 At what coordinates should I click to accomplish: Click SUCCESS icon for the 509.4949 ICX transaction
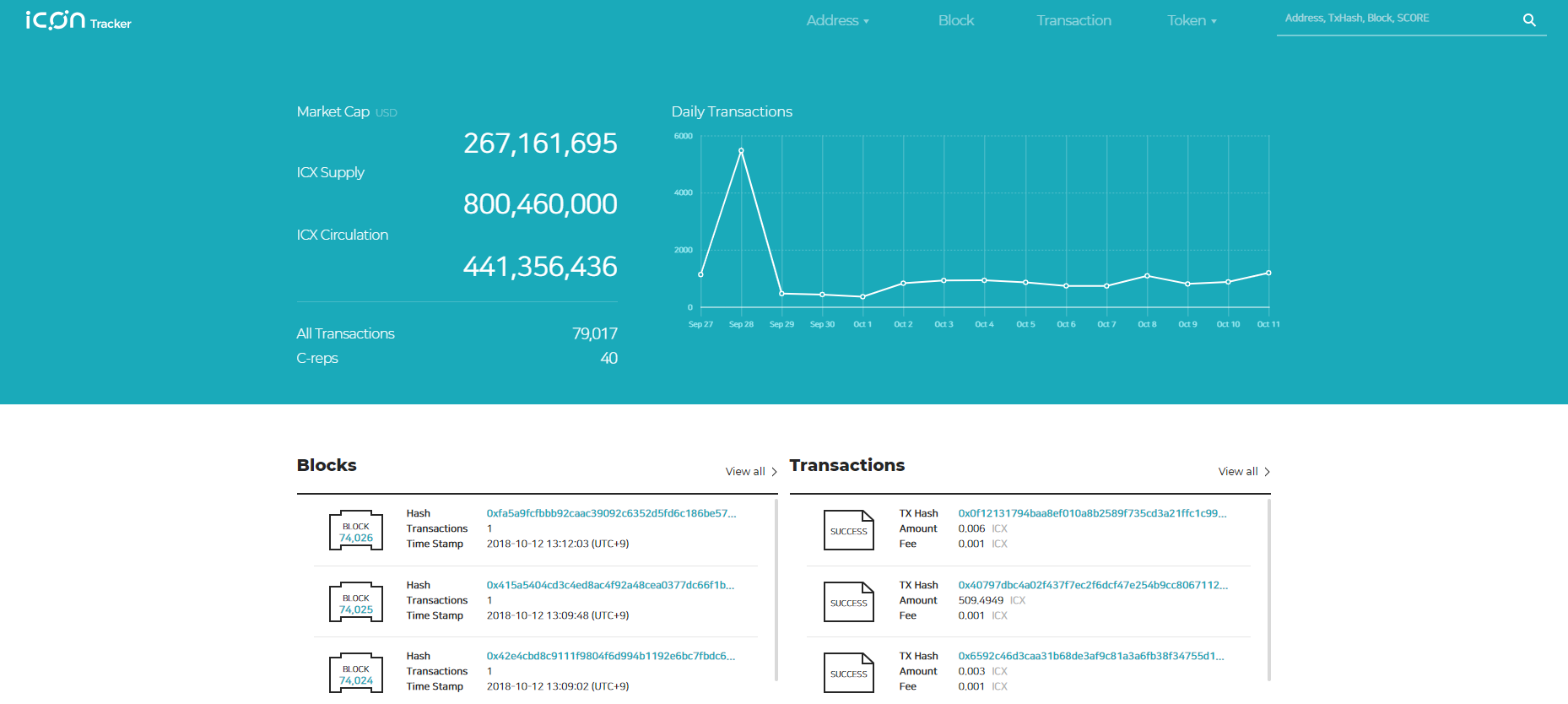pyautogui.click(x=849, y=603)
